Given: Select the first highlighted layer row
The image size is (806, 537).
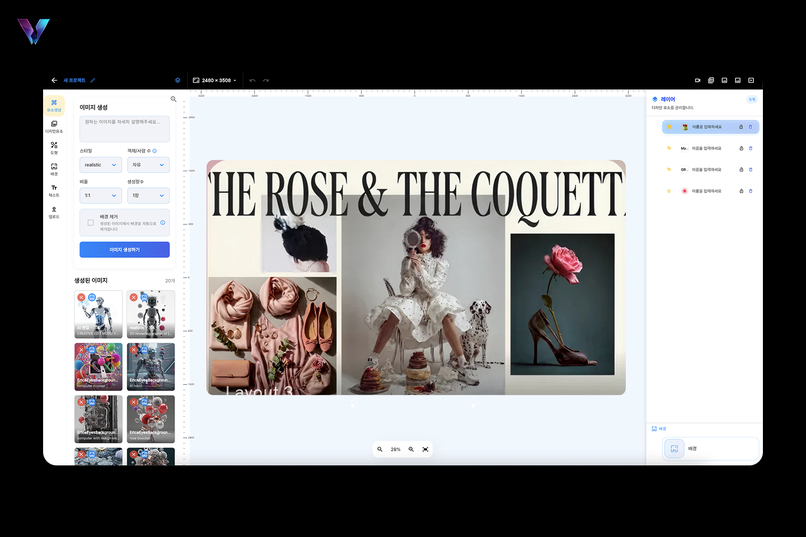Looking at the screenshot, I should click(x=710, y=127).
